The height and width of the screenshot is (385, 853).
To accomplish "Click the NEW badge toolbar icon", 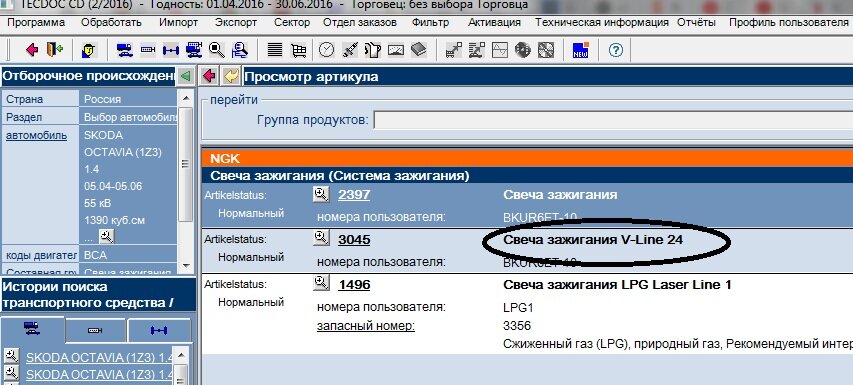I will (580, 50).
